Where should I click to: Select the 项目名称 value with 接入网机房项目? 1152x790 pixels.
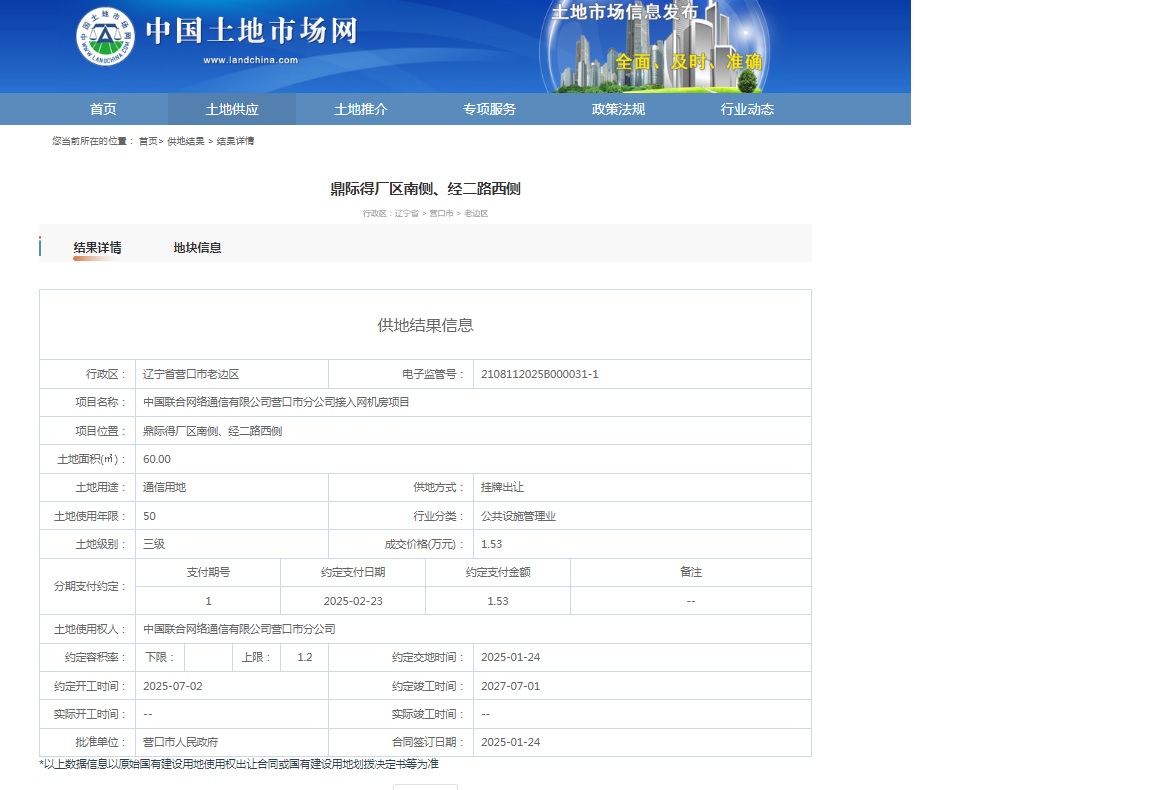(x=276, y=402)
